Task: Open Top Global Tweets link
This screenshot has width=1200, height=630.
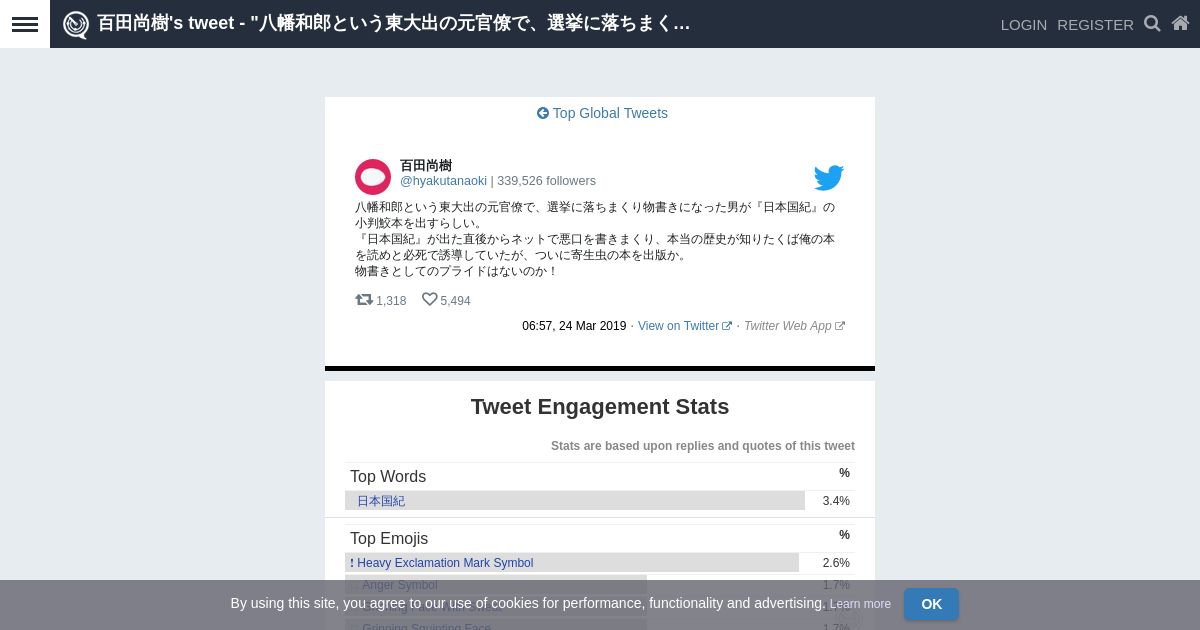Action: pos(602,113)
